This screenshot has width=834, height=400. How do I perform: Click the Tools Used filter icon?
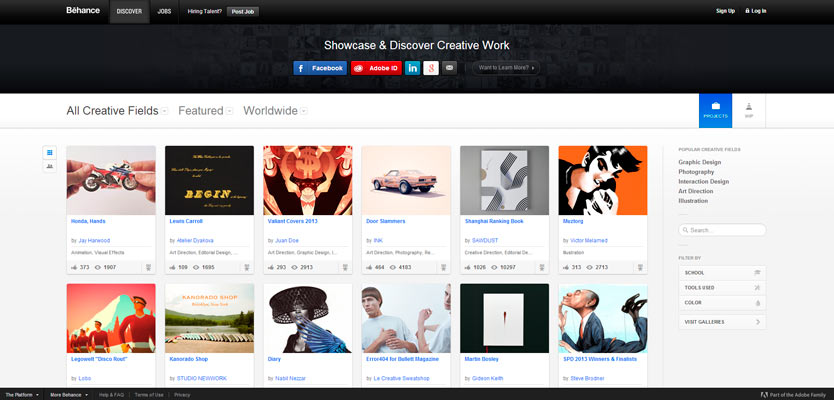pyautogui.click(x=757, y=288)
